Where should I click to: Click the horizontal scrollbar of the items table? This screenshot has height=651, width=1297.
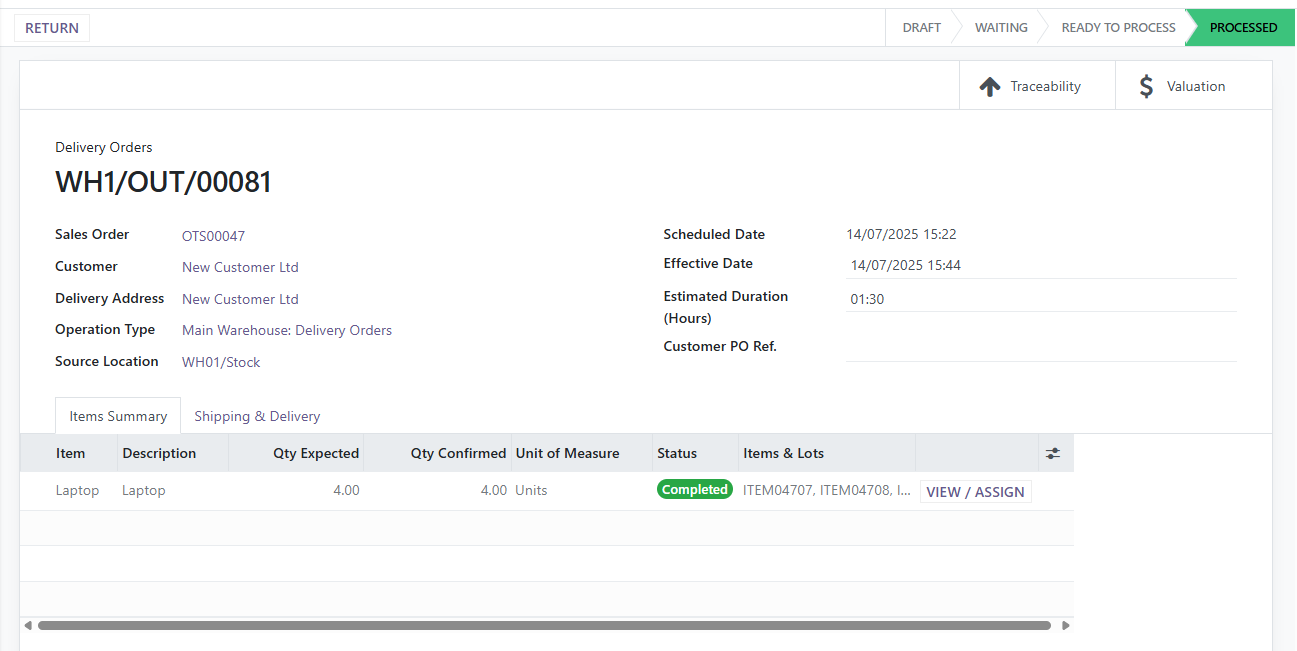(544, 626)
